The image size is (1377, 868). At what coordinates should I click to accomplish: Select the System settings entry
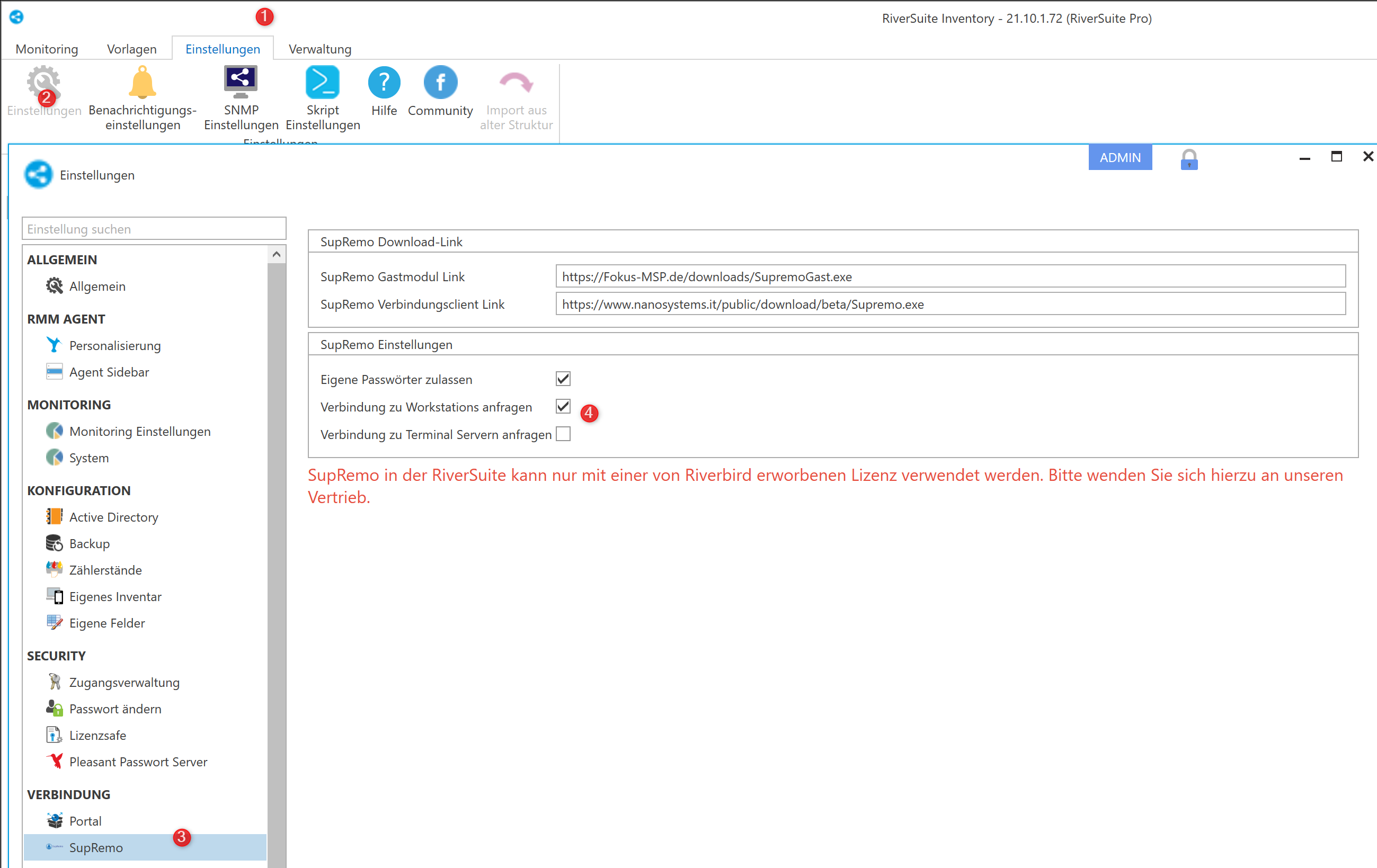click(145, 458)
